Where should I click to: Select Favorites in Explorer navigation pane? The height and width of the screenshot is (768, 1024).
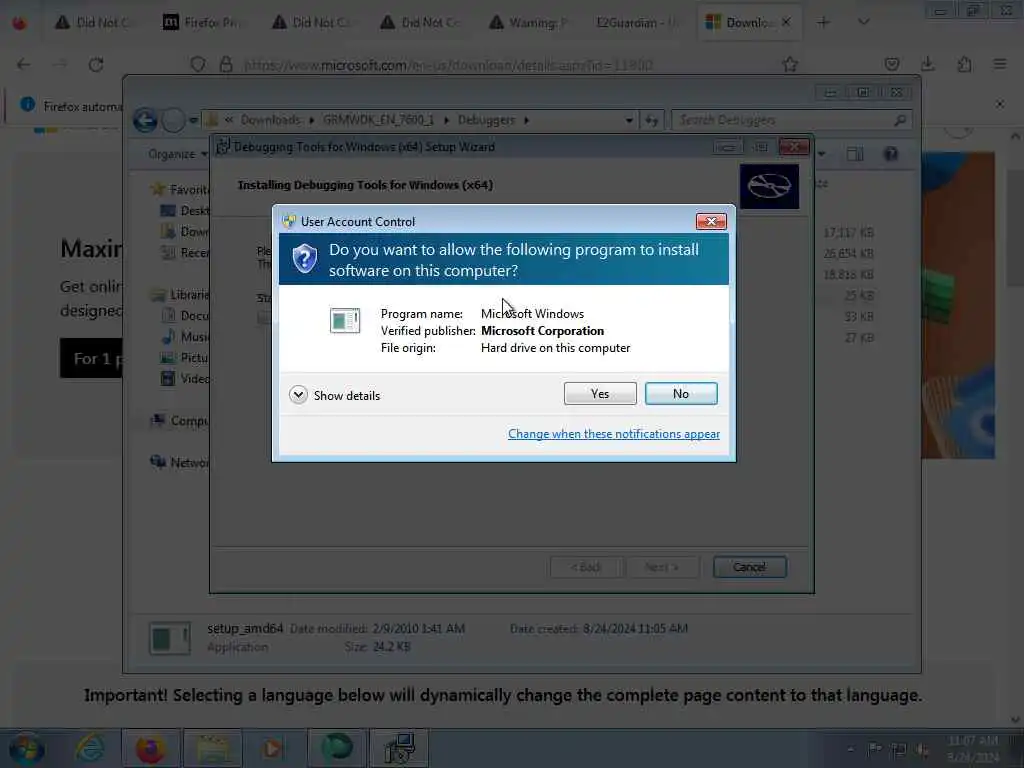[x=181, y=189]
